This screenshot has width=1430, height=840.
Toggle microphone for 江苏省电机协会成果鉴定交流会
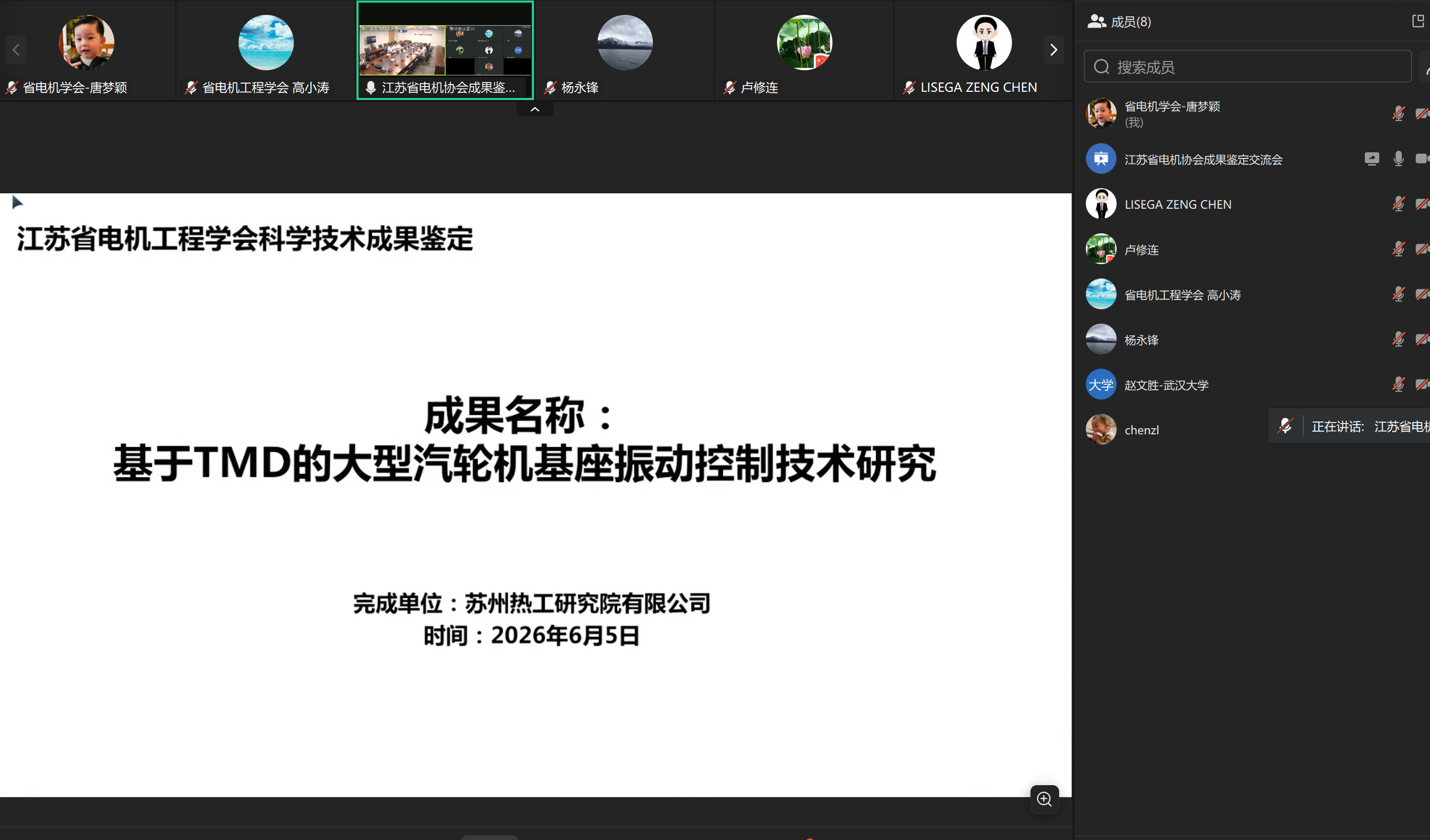[1398, 159]
